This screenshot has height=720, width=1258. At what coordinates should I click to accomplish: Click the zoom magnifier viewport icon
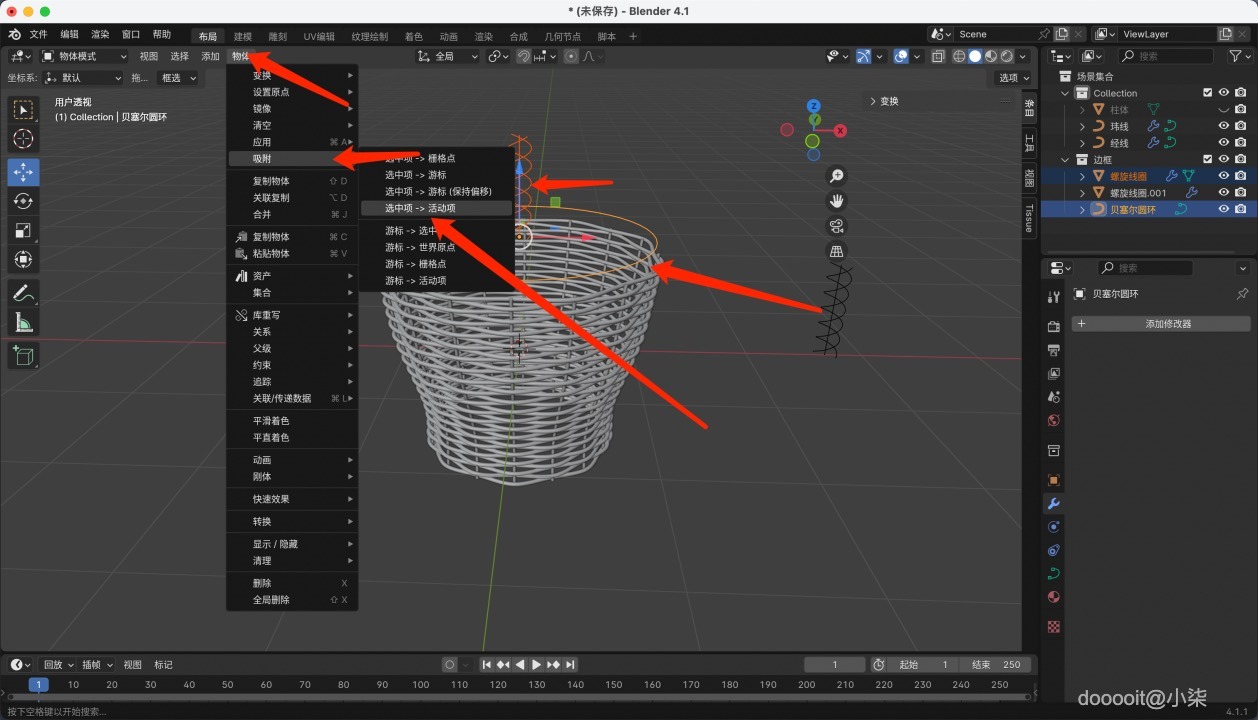pos(837,176)
